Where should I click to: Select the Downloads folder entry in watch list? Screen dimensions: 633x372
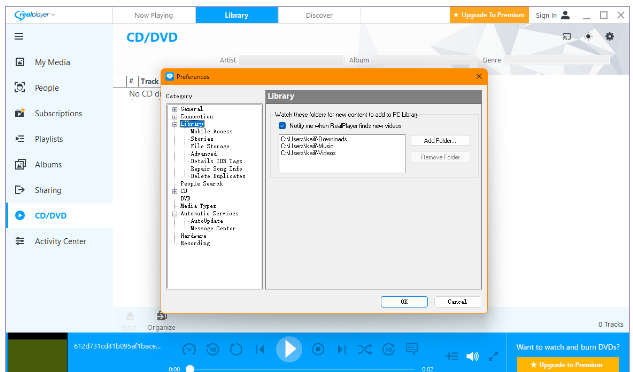point(314,139)
